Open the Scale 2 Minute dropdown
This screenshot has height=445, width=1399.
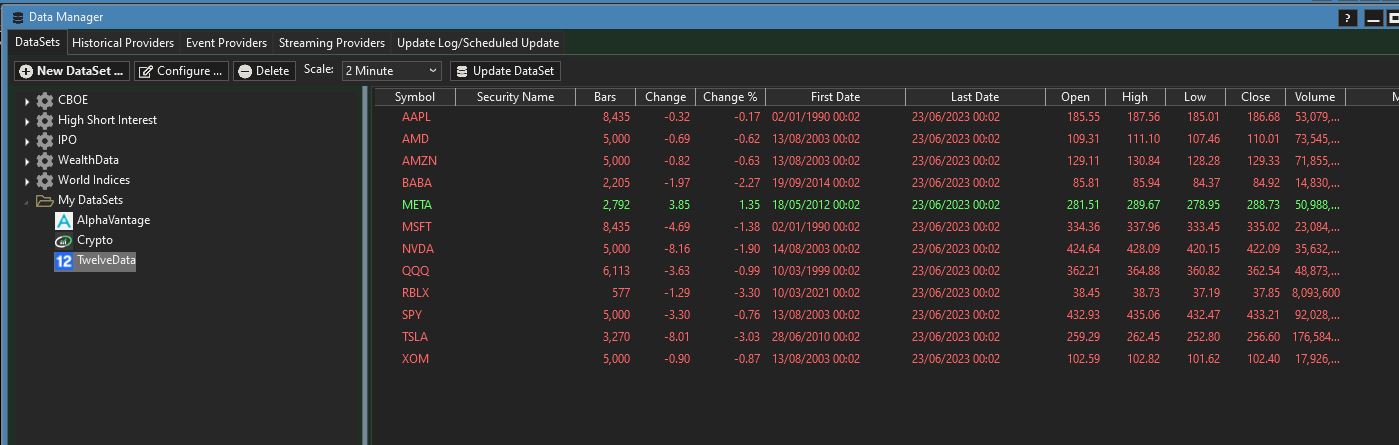(x=391, y=71)
